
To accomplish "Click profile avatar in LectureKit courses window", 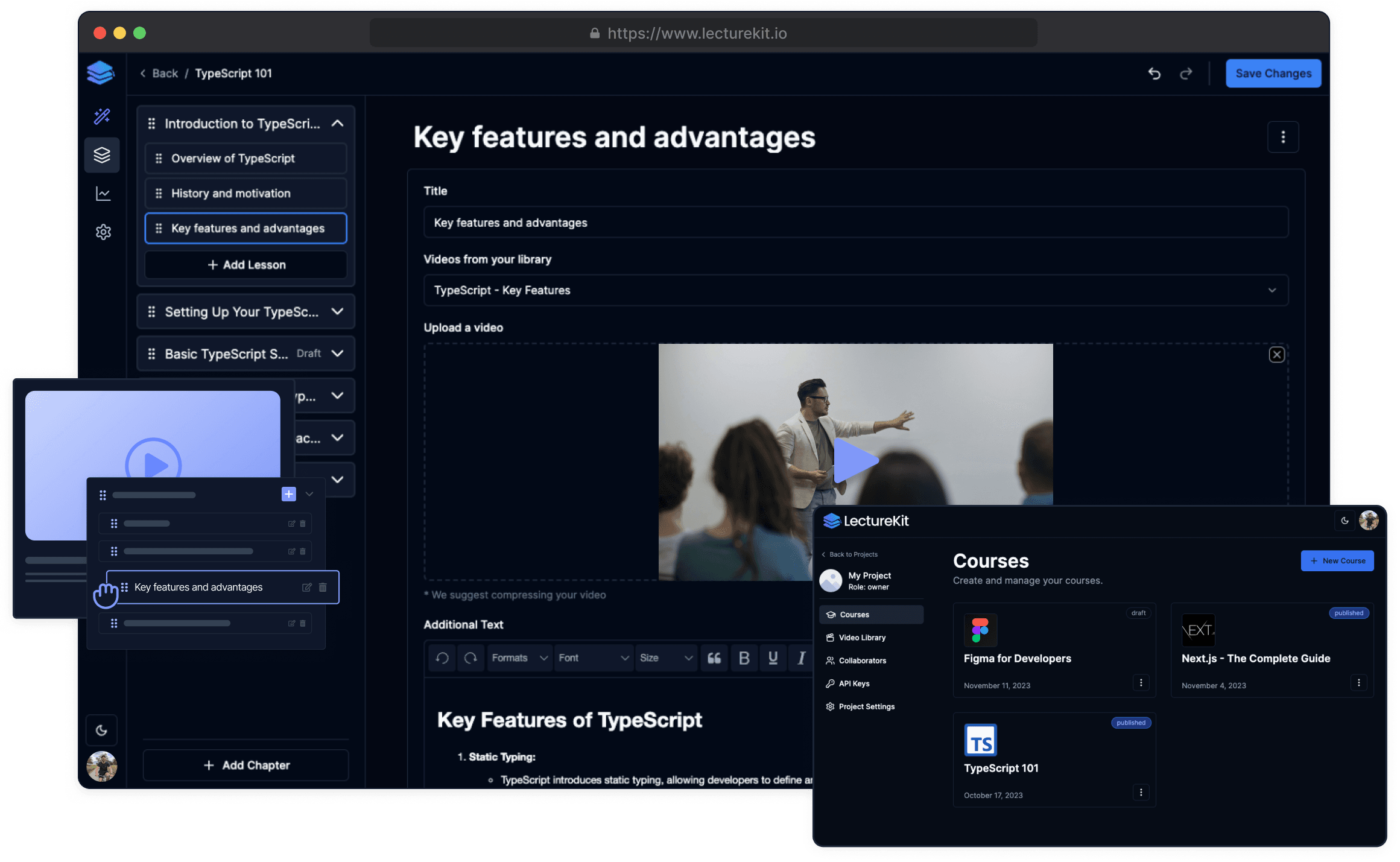I will point(1369,521).
